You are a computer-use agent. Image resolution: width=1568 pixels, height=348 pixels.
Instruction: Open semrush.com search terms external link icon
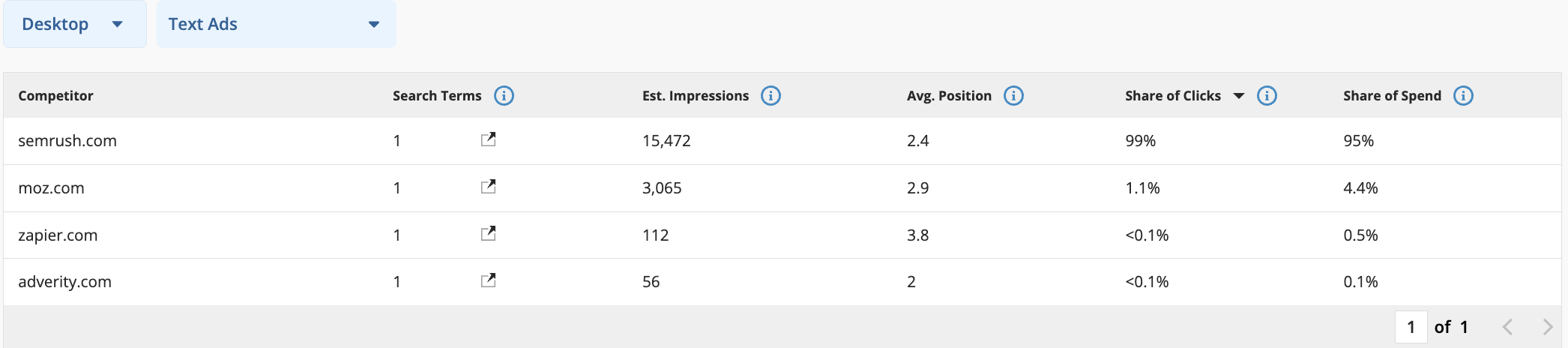point(489,139)
